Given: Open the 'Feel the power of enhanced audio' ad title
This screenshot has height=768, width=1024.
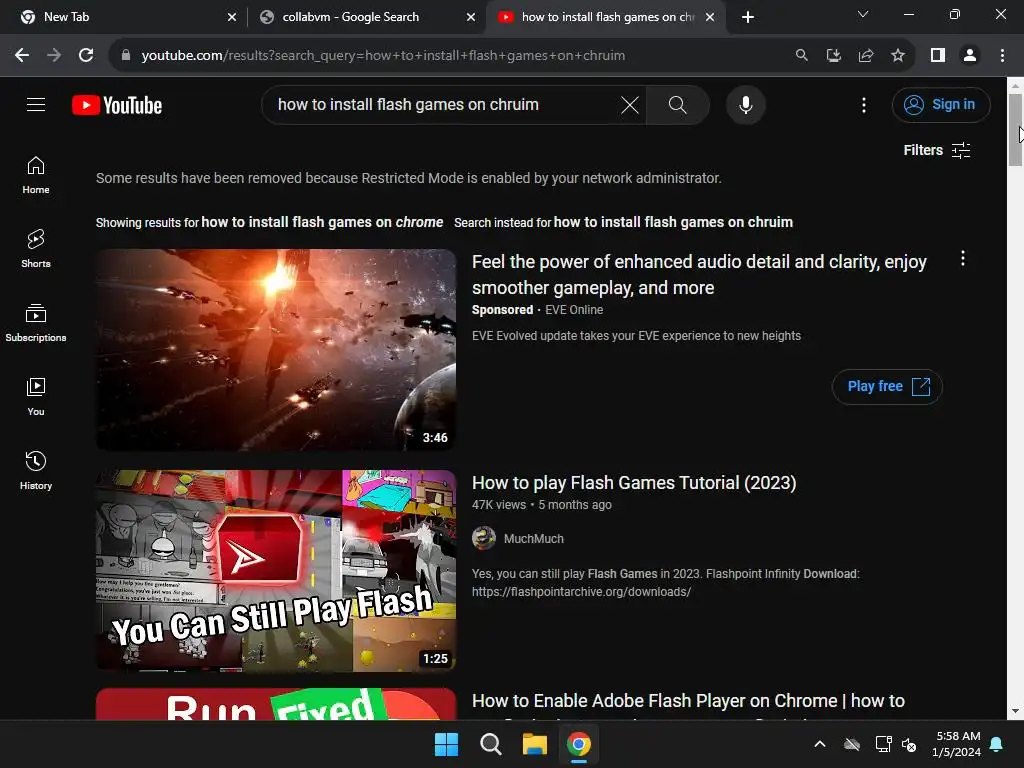Looking at the screenshot, I should [699, 275].
